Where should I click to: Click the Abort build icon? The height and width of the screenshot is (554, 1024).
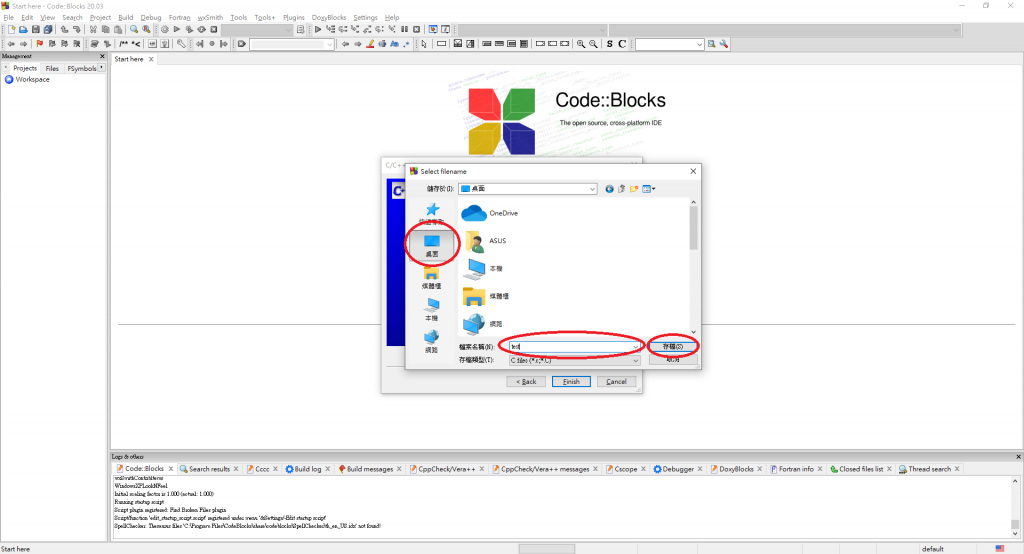tap(214, 29)
